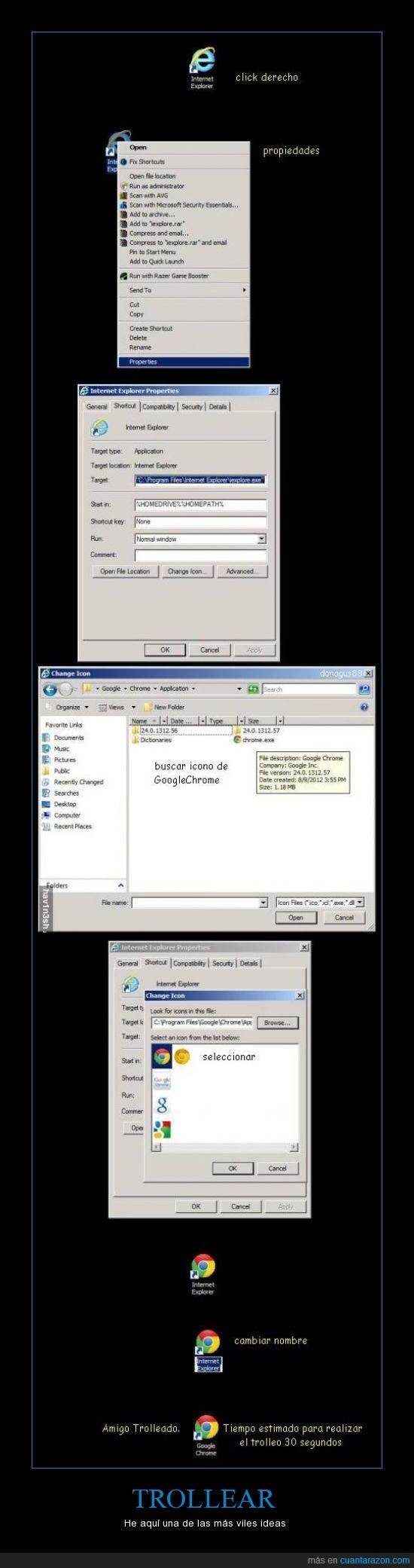The width and height of the screenshot is (414, 1568).
Task: Click the 'Browse...' button
Action: point(277,1022)
